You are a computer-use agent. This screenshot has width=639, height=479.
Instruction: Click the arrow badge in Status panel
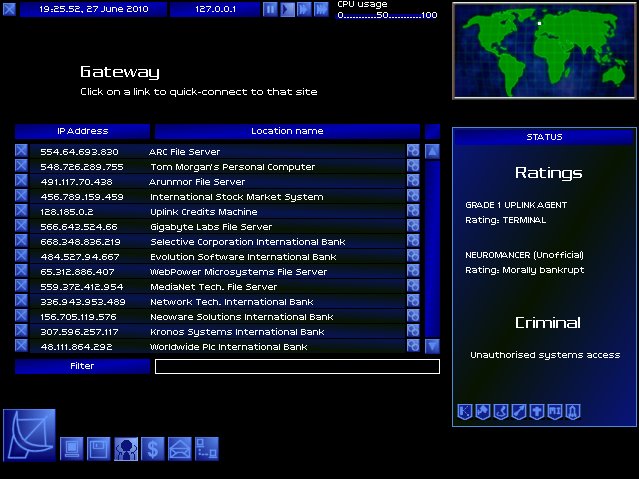click(519, 411)
